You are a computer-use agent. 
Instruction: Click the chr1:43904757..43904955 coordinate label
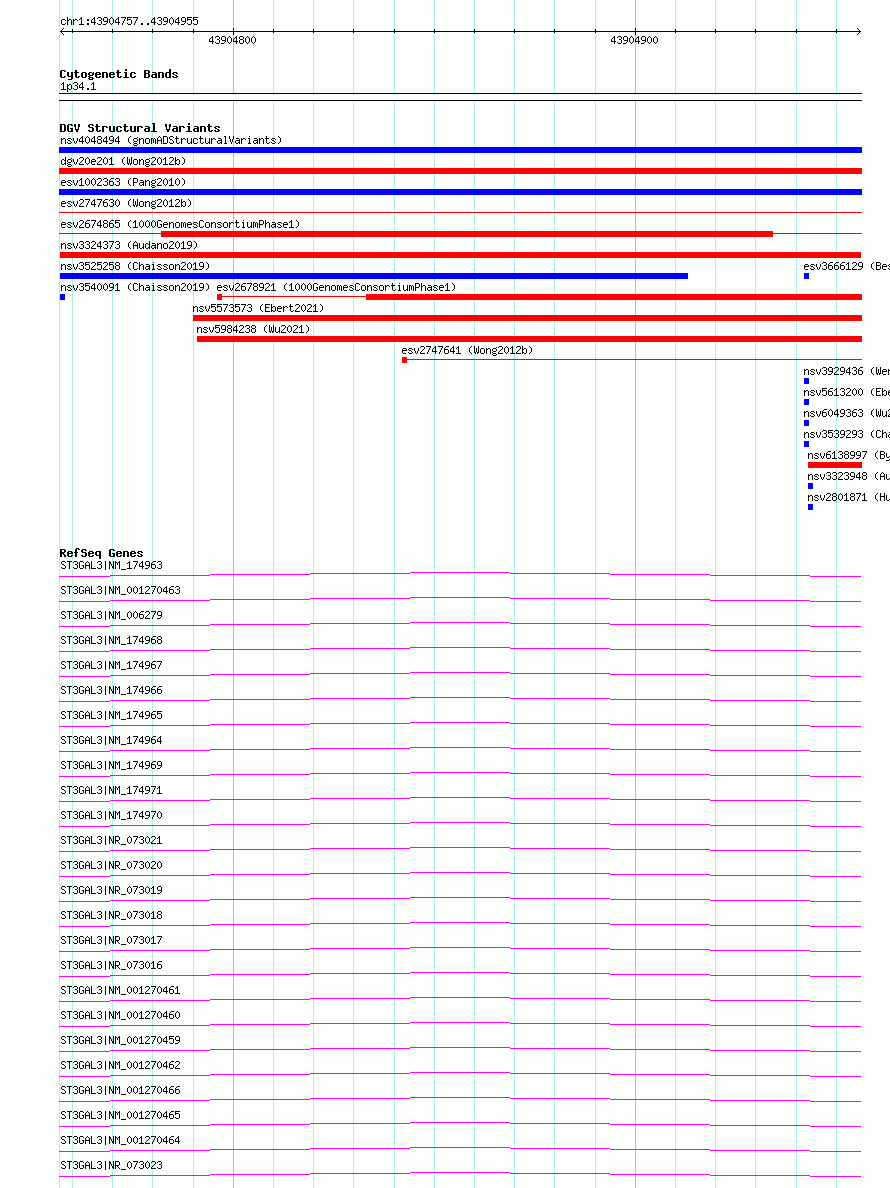point(129,21)
